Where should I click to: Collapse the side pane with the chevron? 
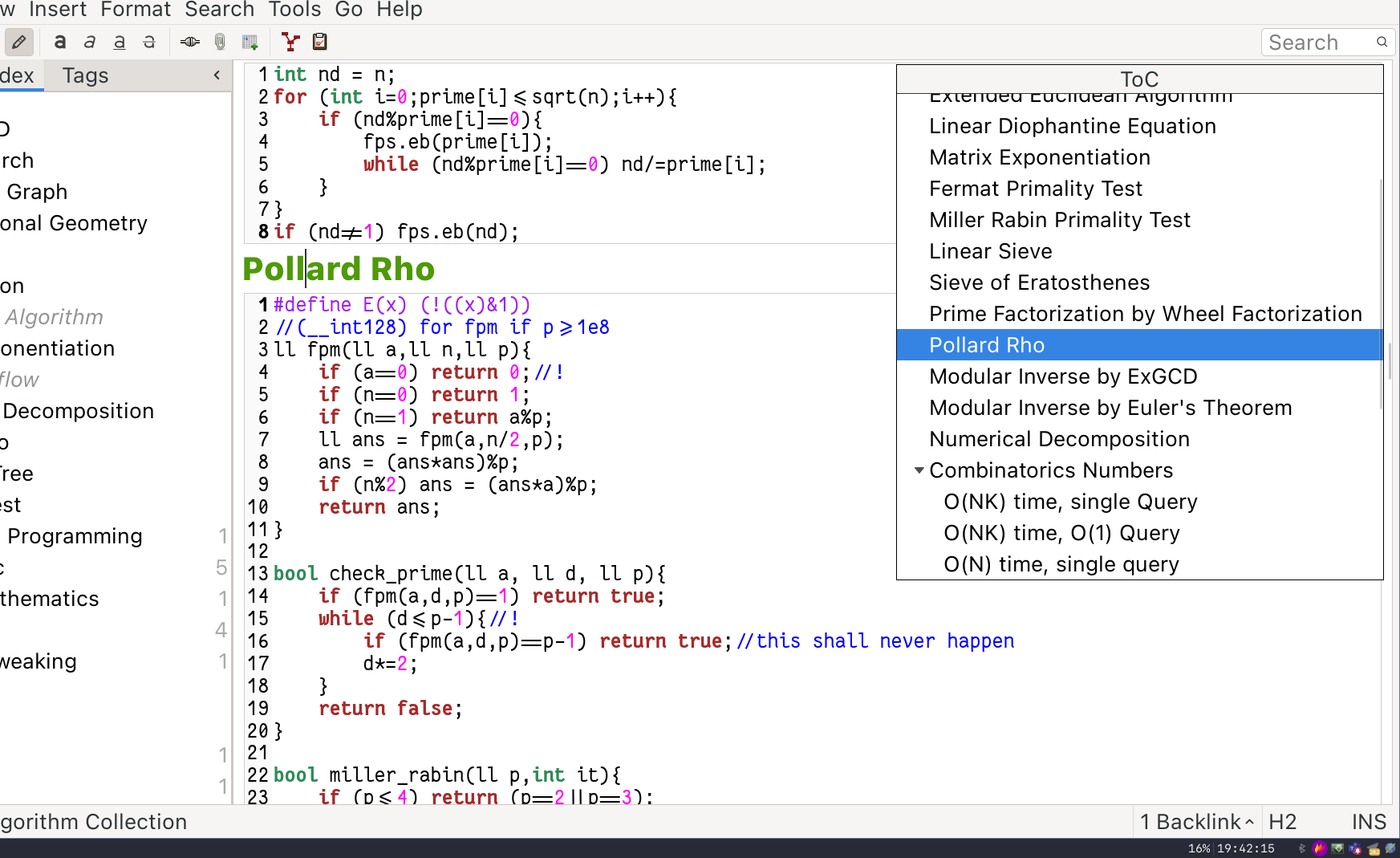[x=217, y=75]
